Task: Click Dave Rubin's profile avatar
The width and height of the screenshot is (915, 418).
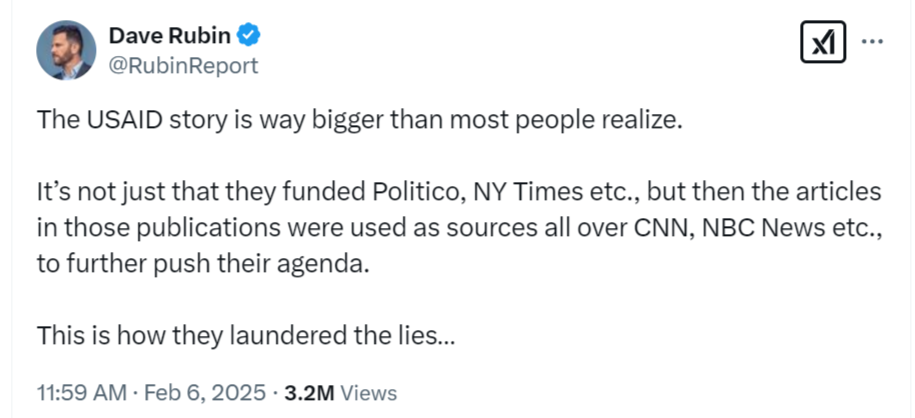Action: 66,49
